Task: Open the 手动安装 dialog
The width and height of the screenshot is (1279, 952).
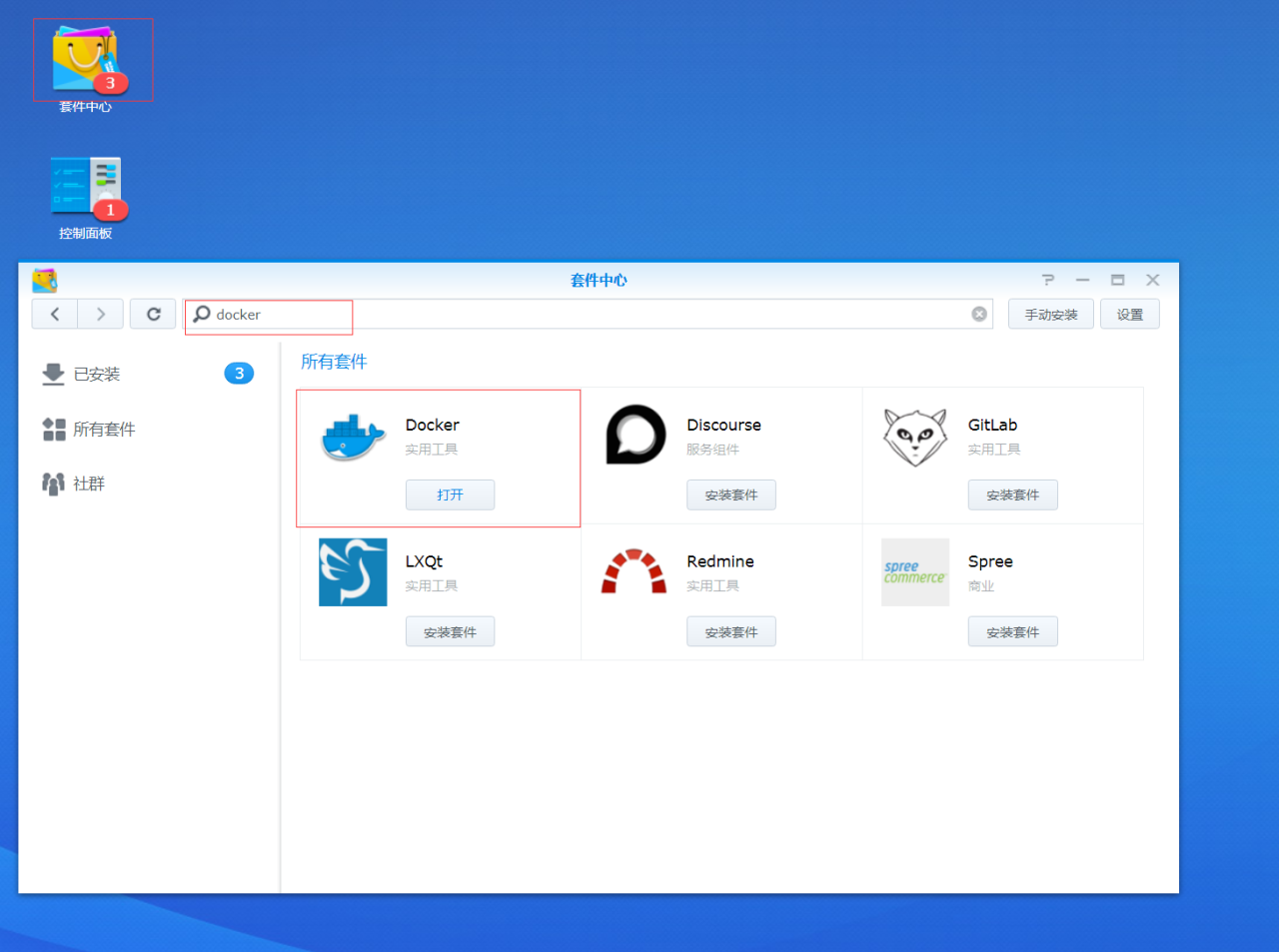Action: pyautogui.click(x=1050, y=313)
